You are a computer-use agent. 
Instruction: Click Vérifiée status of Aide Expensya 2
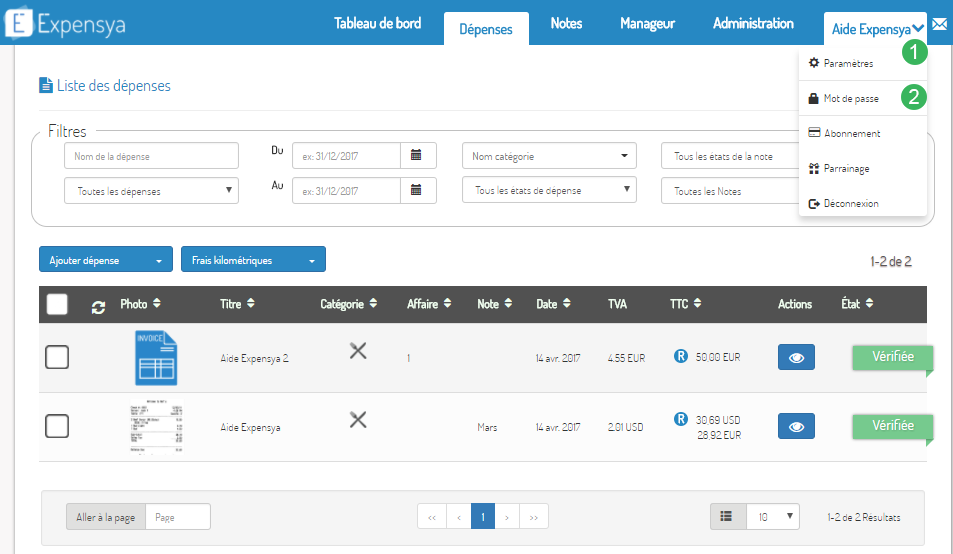tap(893, 357)
